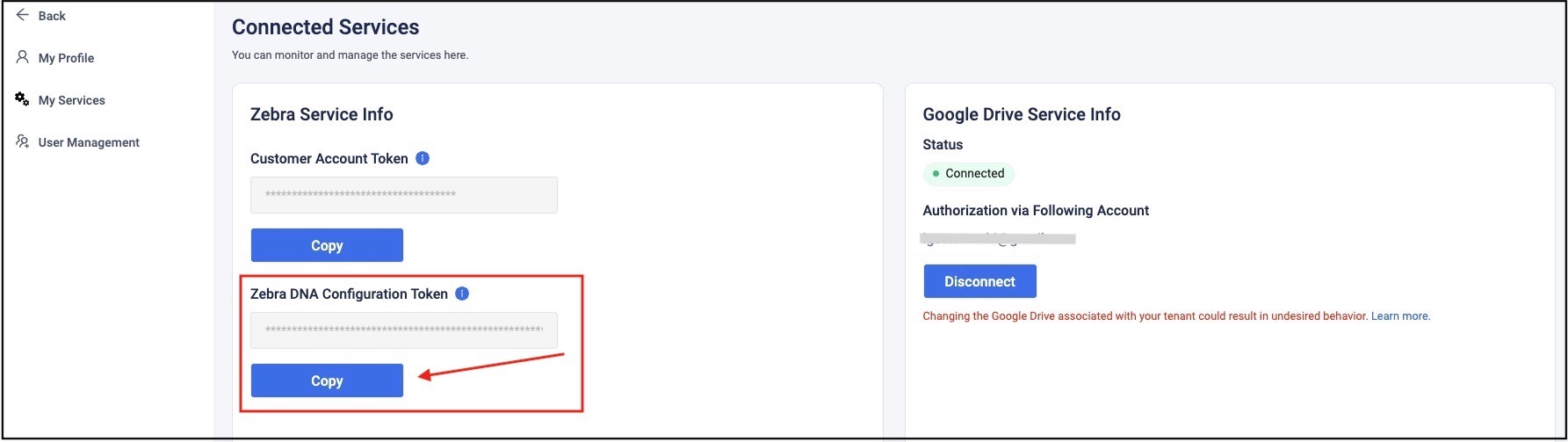This screenshot has width=1568, height=442.
Task: Click the Back text link
Action: click(52, 16)
